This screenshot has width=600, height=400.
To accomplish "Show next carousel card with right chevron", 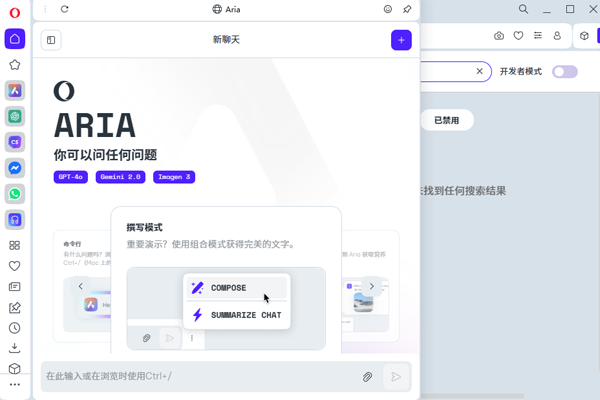I will pyautogui.click(x=371, y=286).
